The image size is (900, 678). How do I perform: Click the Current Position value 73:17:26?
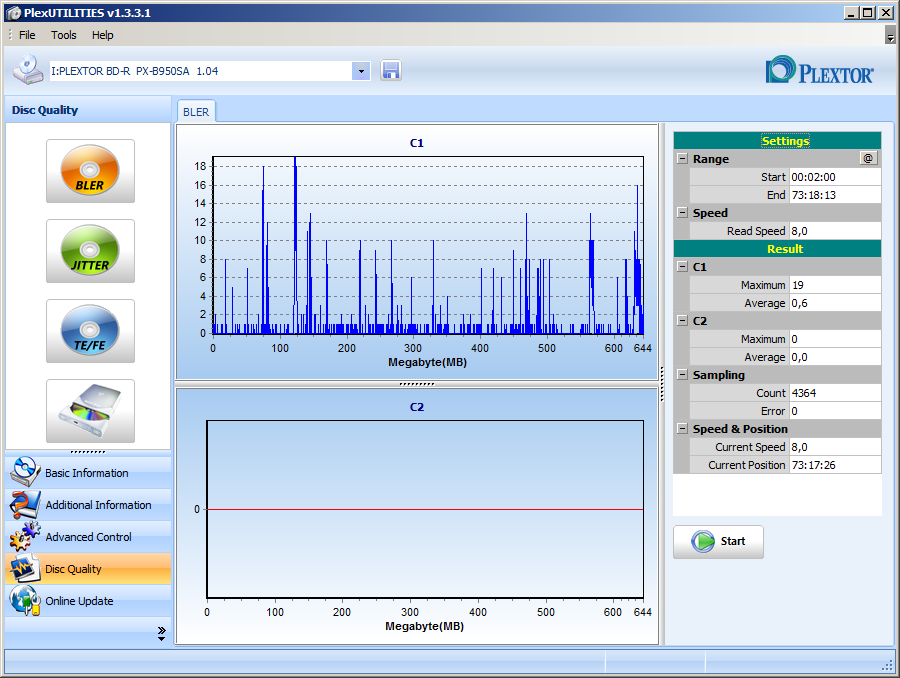835,464
